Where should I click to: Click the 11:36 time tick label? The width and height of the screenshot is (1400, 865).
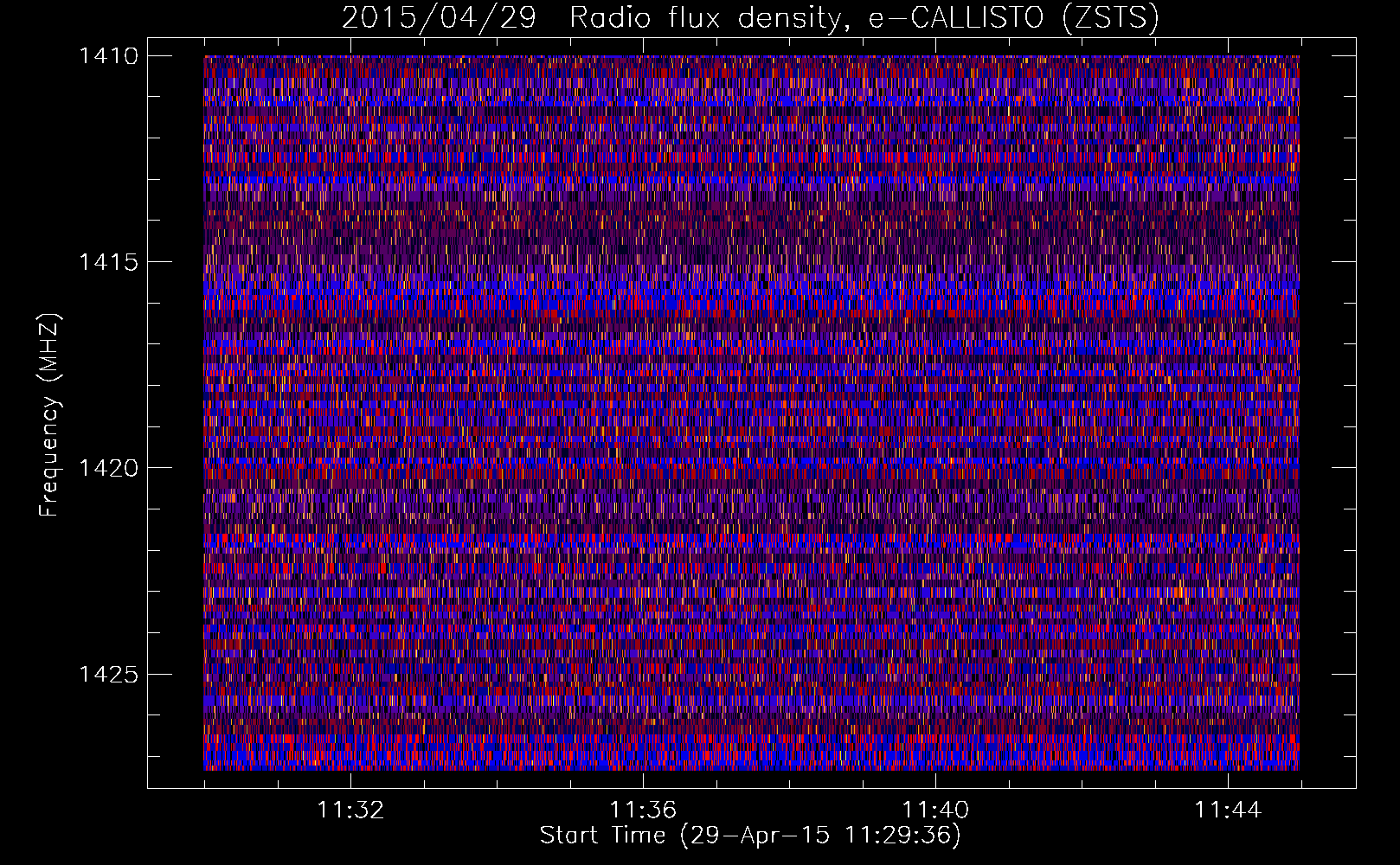point(643,811)
